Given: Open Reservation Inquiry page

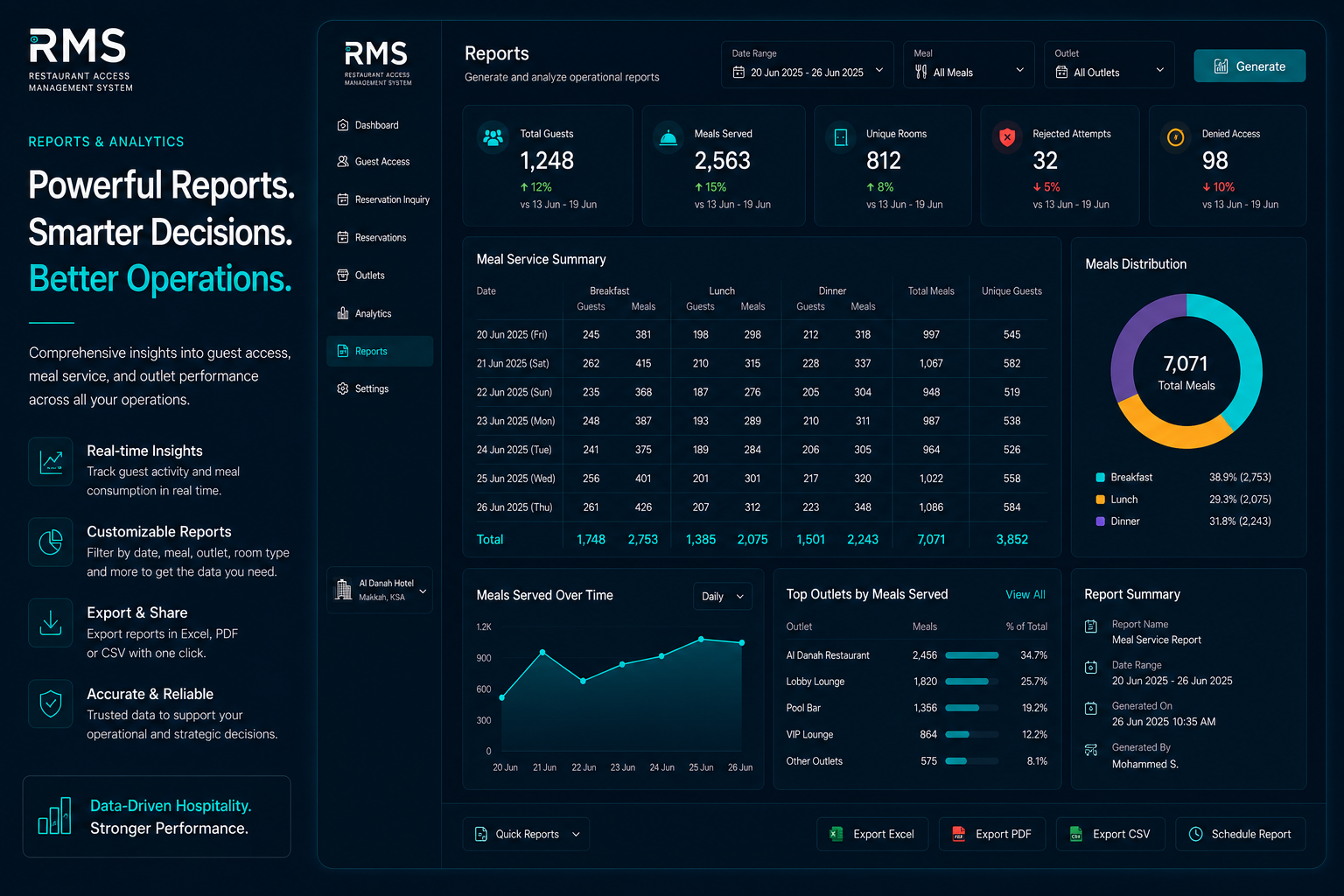Looking at the screenshot, I should point(380,199).
